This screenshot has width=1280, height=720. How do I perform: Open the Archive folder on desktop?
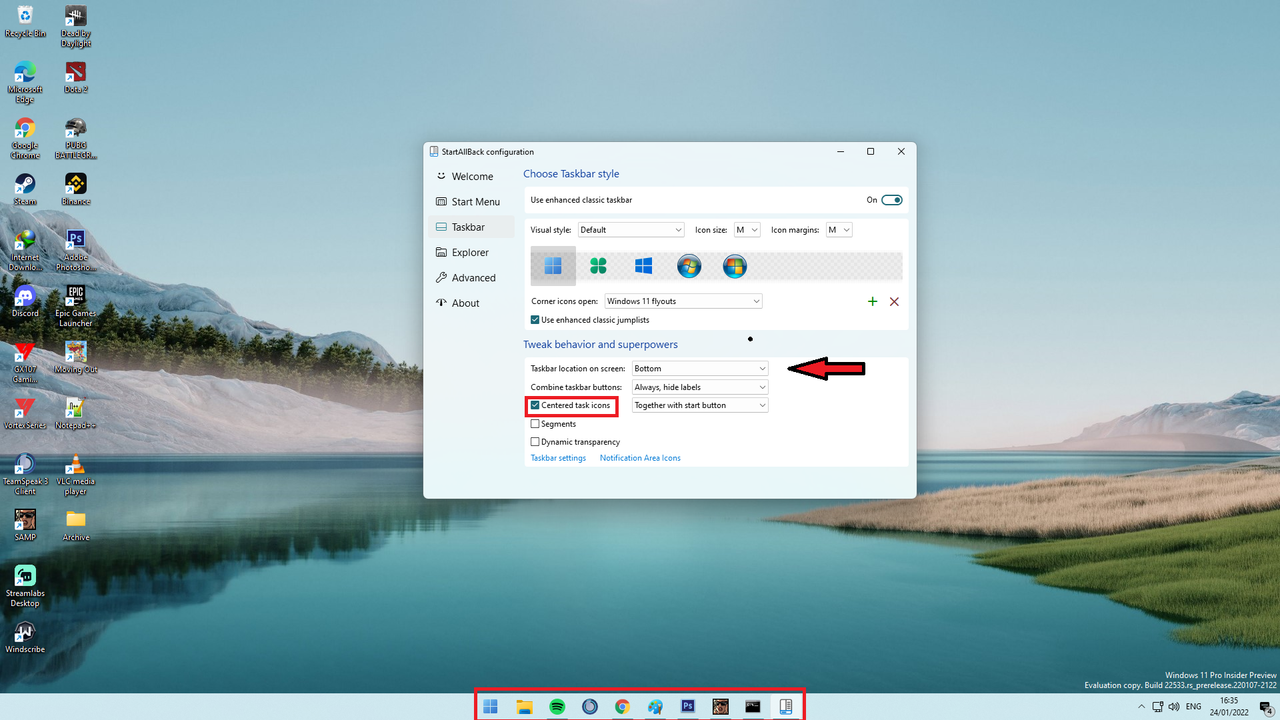click(76, 525)
